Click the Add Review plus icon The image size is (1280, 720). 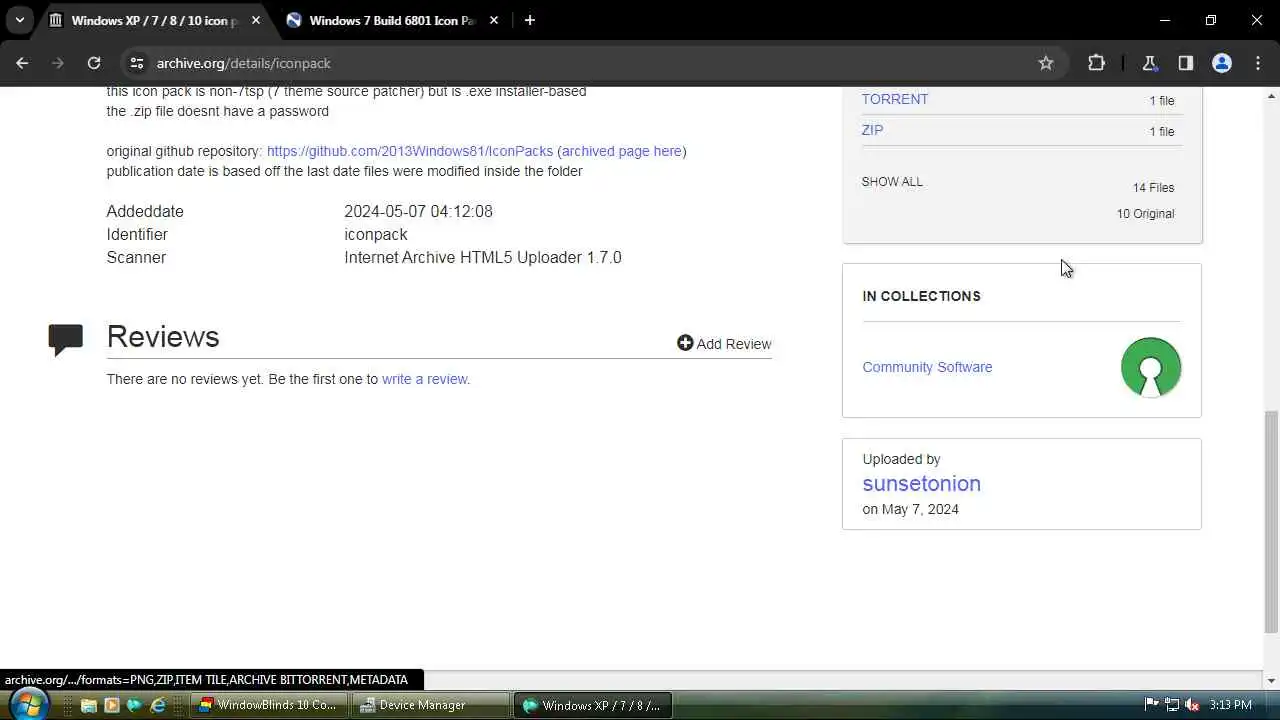(x=685, y=343)
